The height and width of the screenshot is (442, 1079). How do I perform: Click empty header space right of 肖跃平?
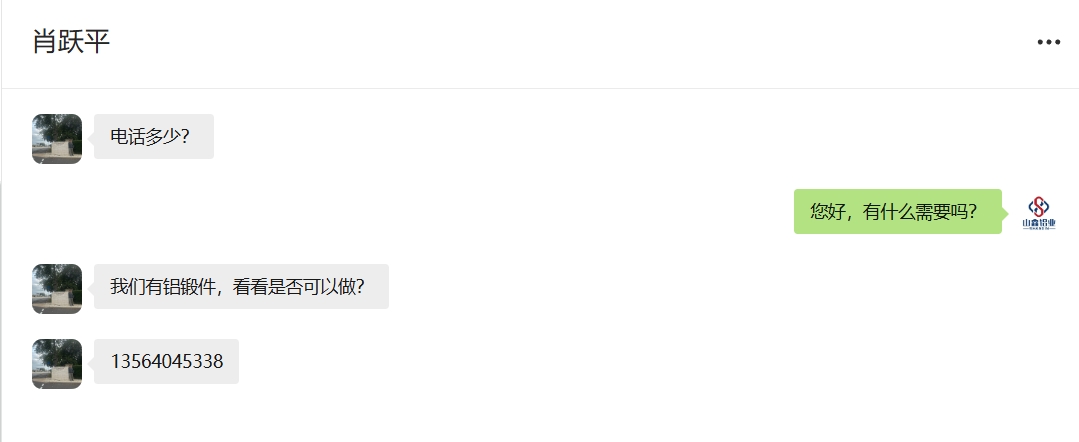pos(500,42)
